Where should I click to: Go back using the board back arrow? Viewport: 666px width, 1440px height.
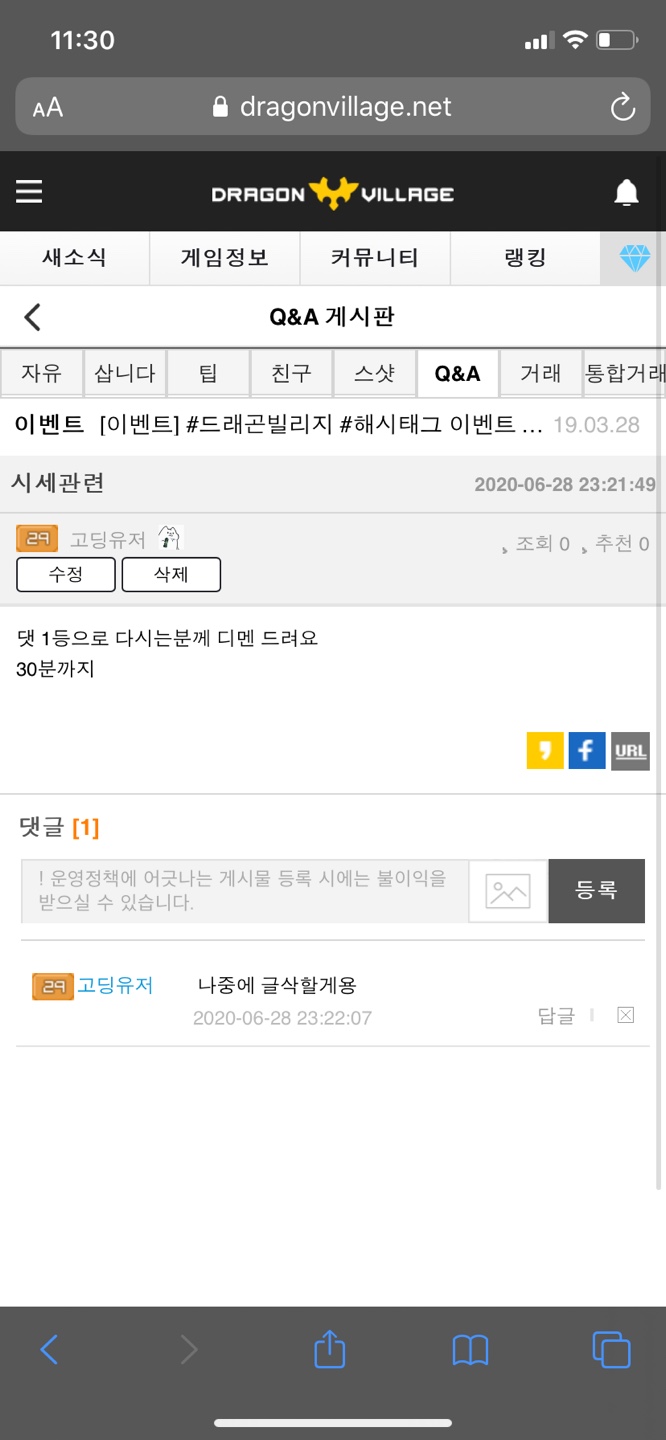point(33,317)
